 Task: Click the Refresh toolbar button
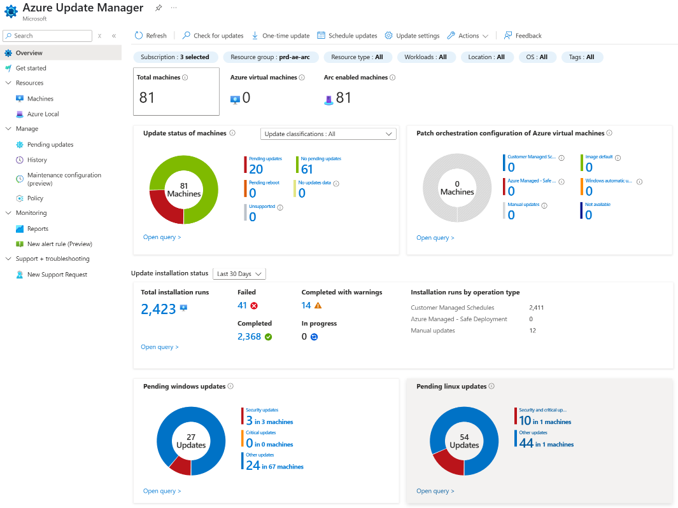coord(150,35)
